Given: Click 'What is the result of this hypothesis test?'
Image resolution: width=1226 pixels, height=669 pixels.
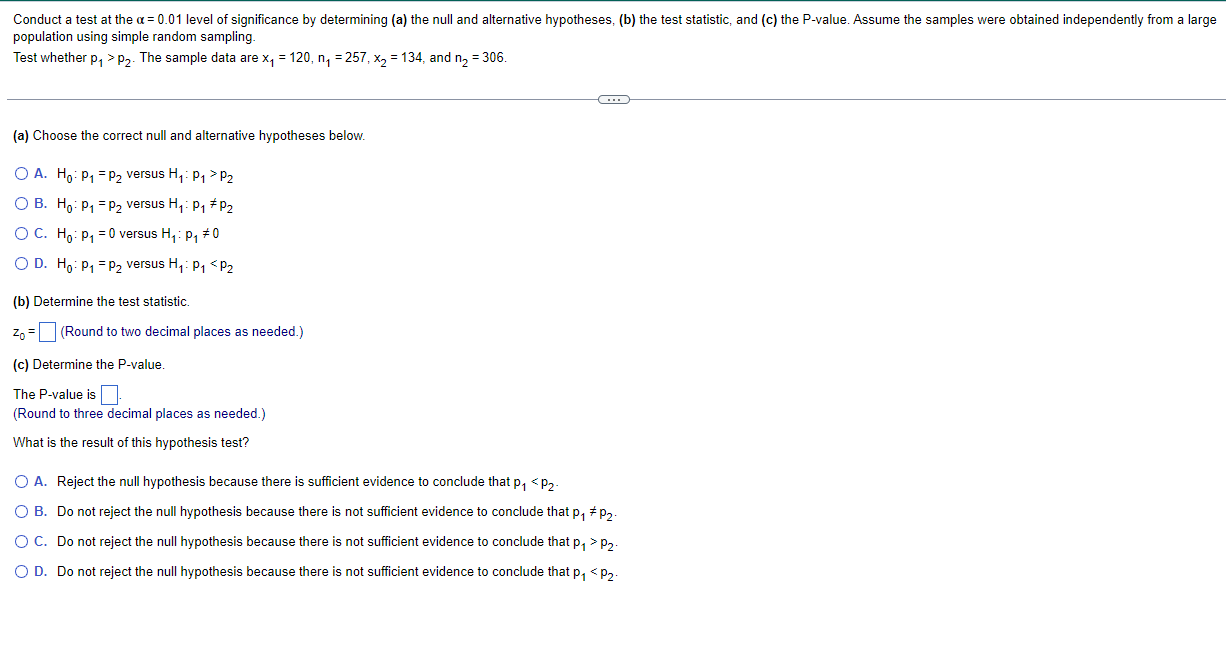Looking at the screenshot, I should click(131, 442).
